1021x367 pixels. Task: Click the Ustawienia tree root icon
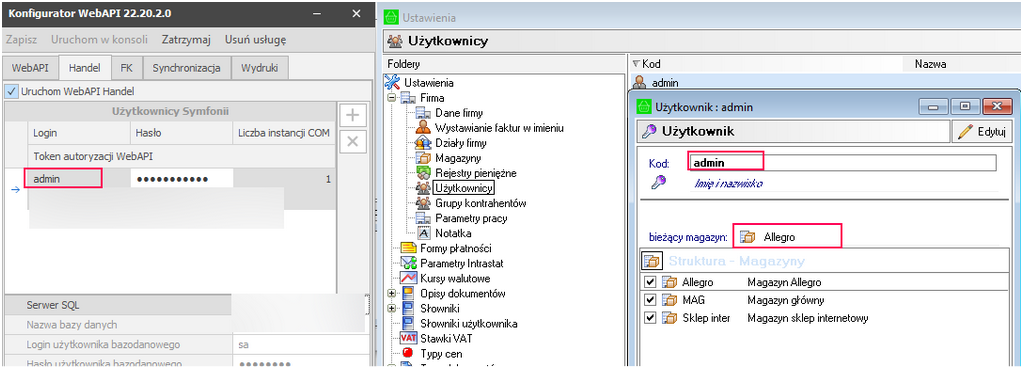tap(392, 83)
